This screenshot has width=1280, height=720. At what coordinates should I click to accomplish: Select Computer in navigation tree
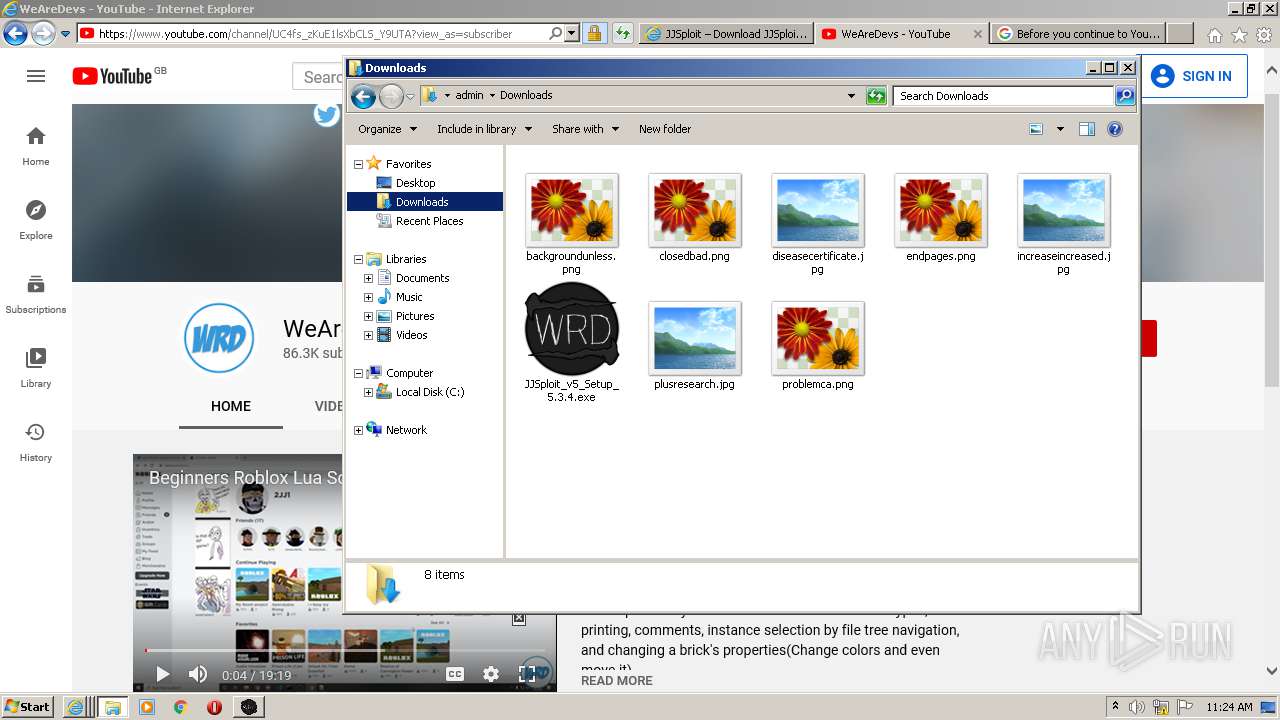click(x=409, y=373)
